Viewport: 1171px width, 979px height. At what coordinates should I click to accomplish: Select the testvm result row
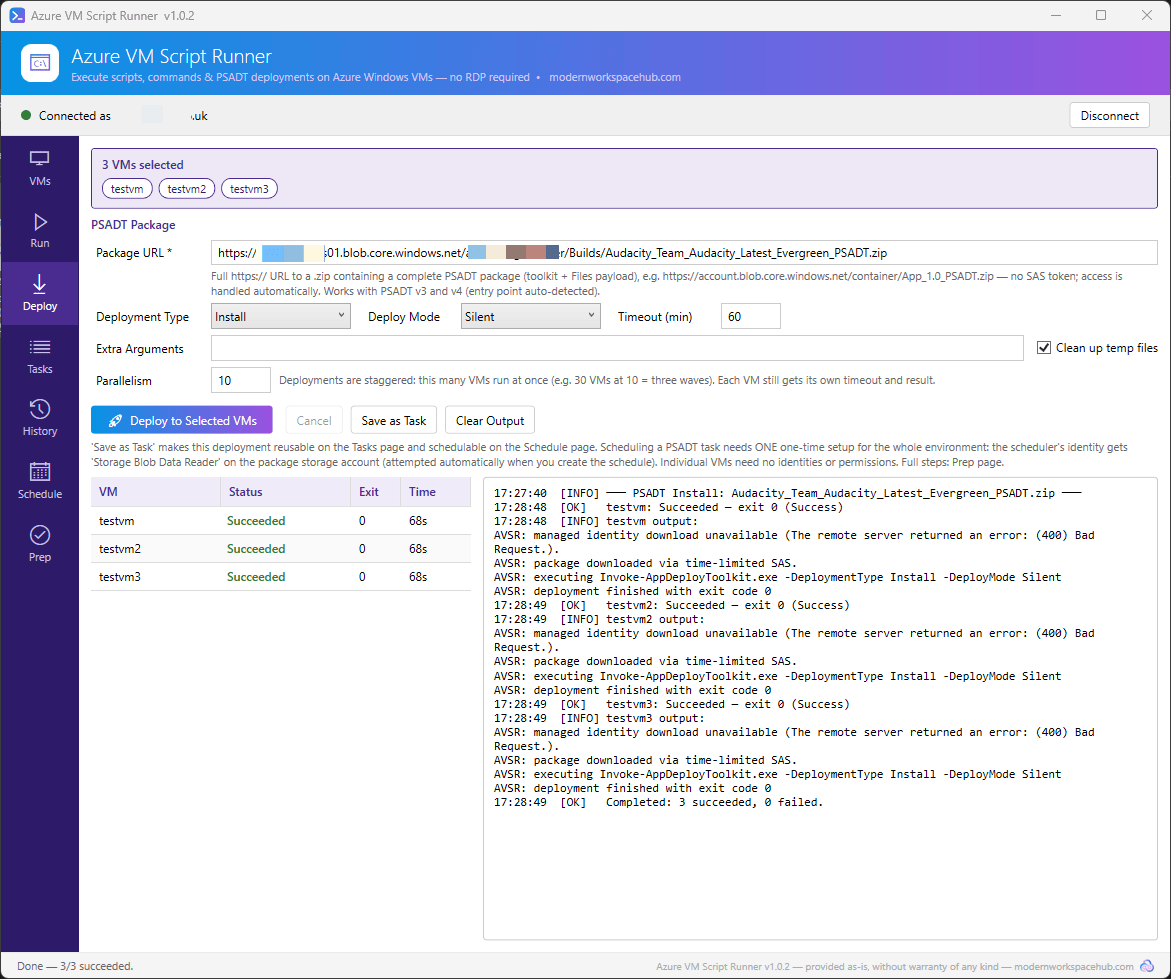pos(281,520)
